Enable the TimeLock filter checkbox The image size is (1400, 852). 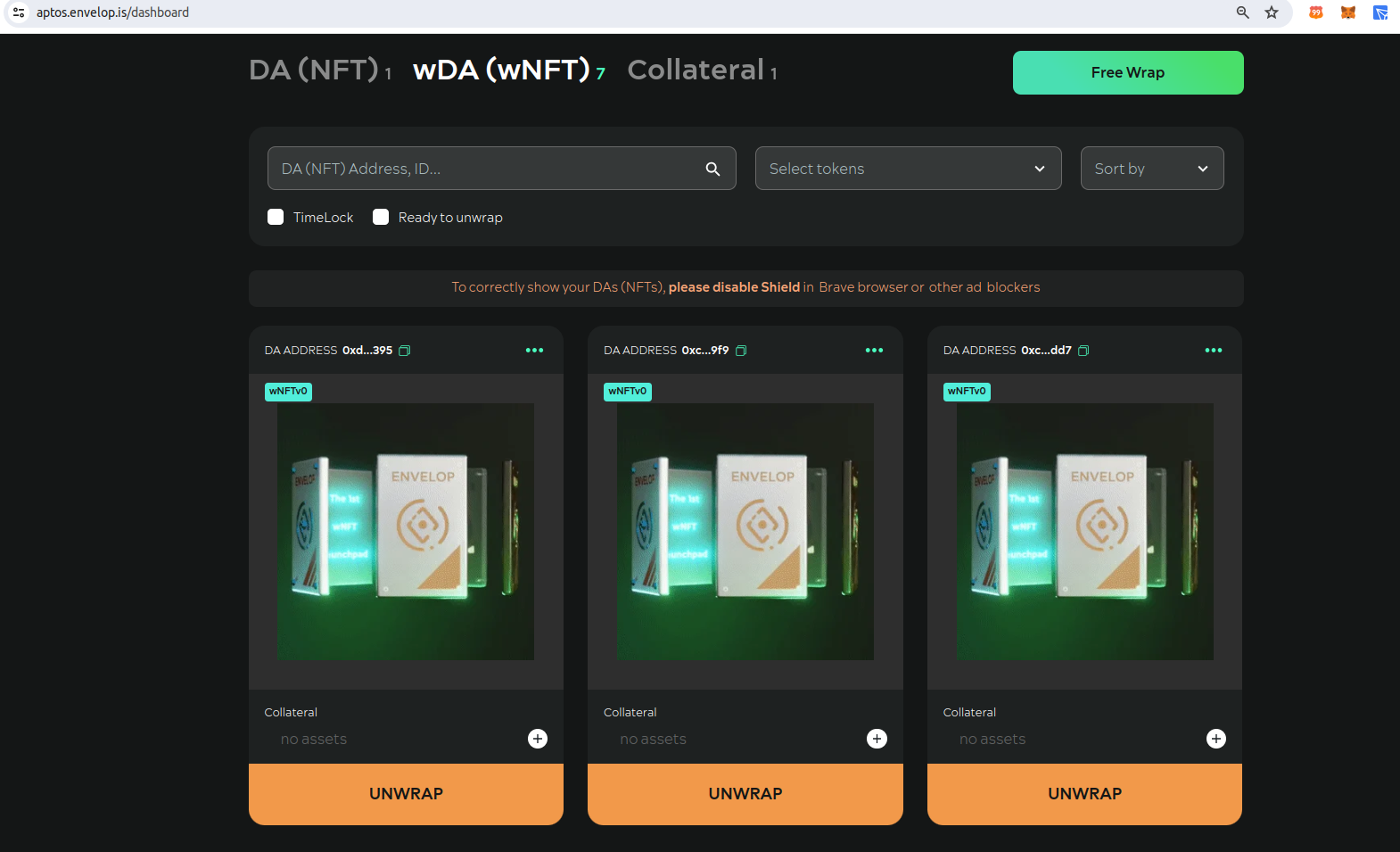coord(276,217)
